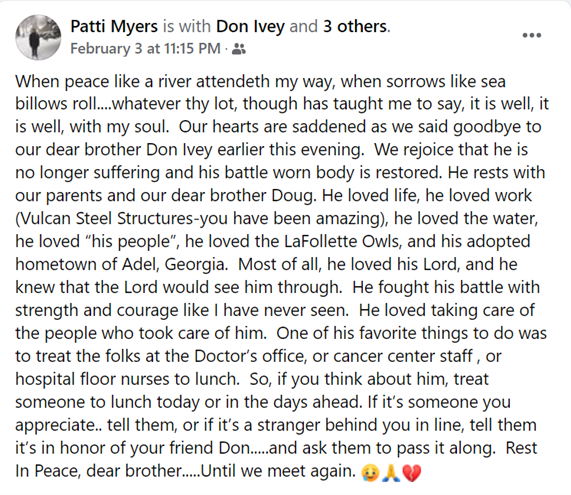This screenshot has width=571, height=495.
Task: Click the phrase "Until we meet again"
Action: click(x=277, y=471)
